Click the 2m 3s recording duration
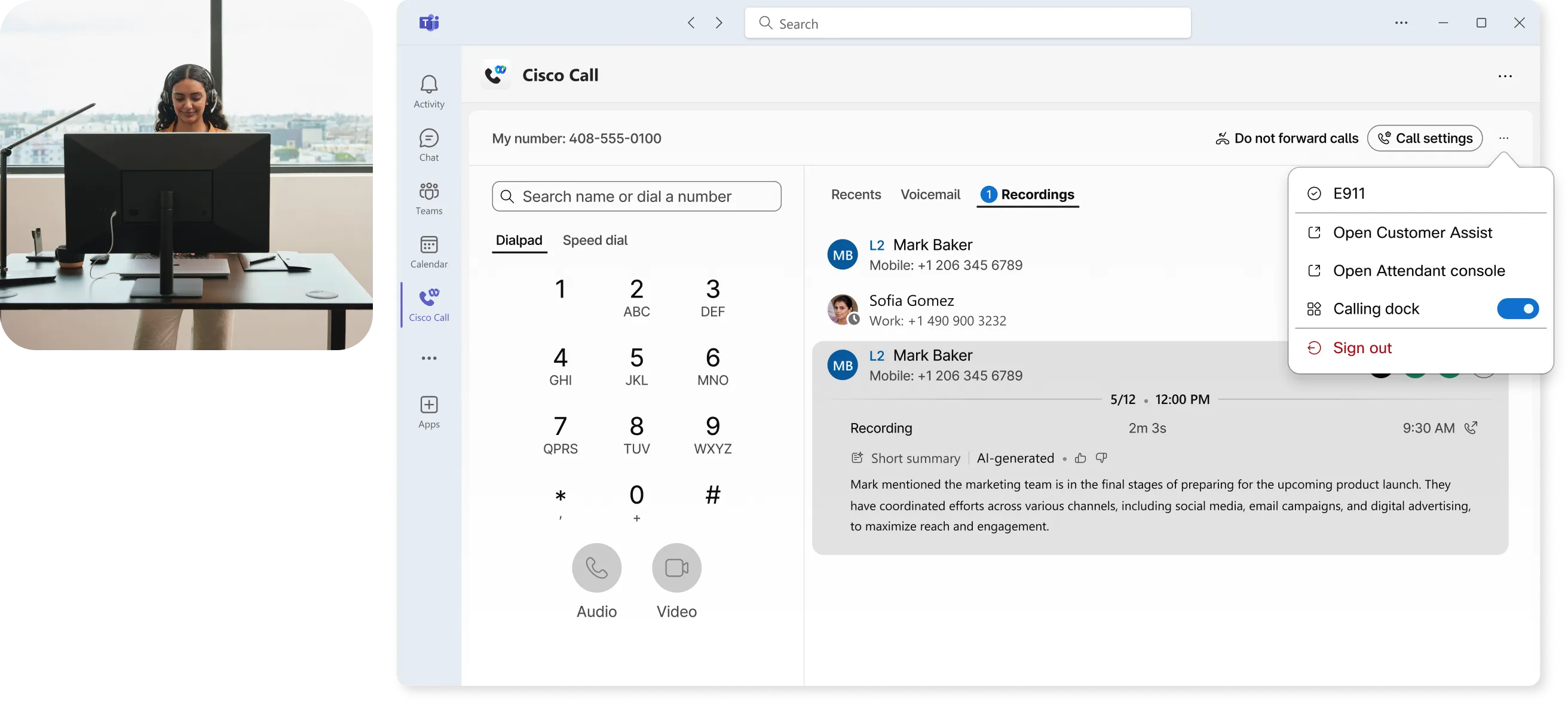Screen dimensions: 1568x717 1147,428
